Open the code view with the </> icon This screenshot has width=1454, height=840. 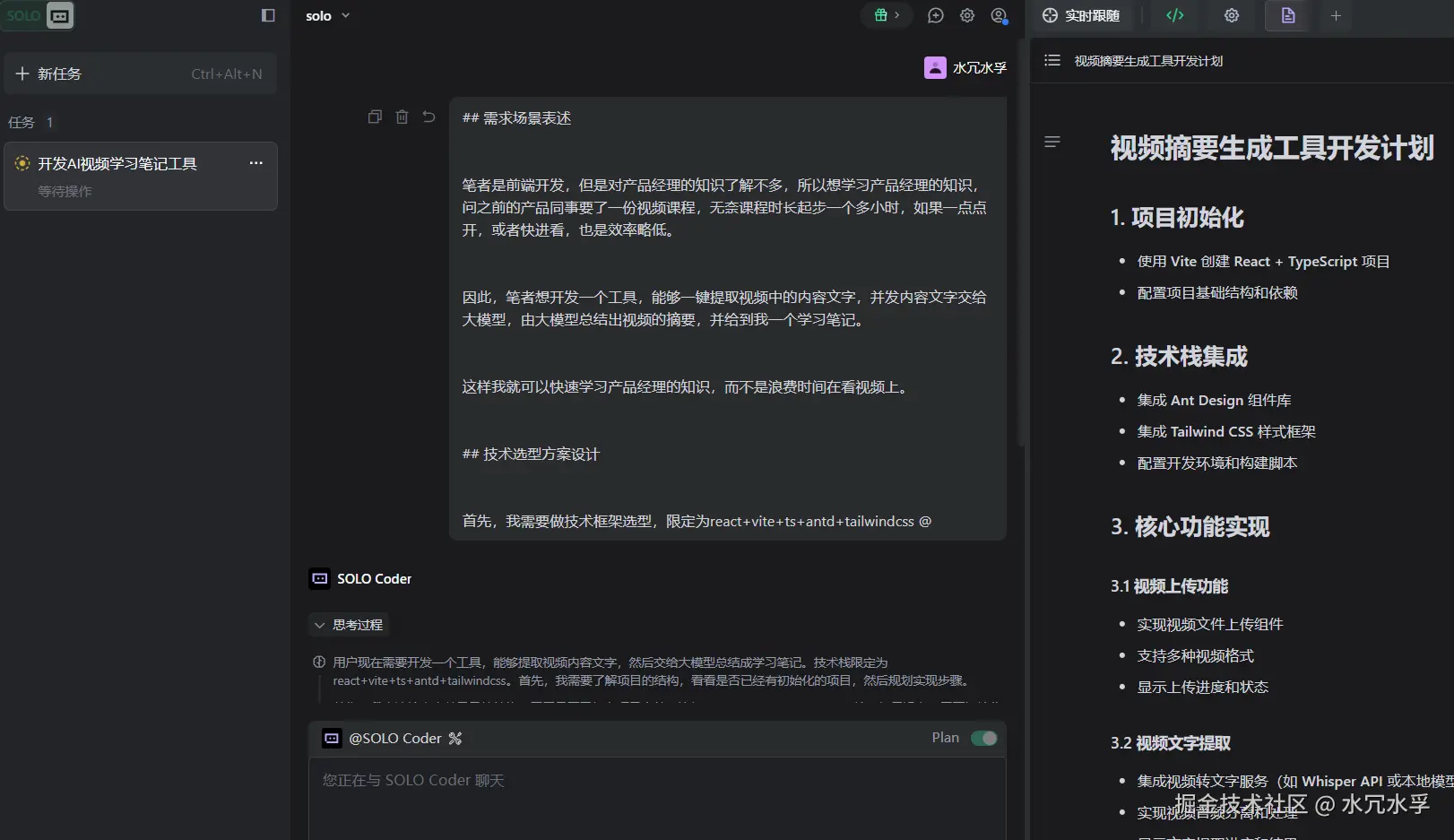(x=1174, y=15)
